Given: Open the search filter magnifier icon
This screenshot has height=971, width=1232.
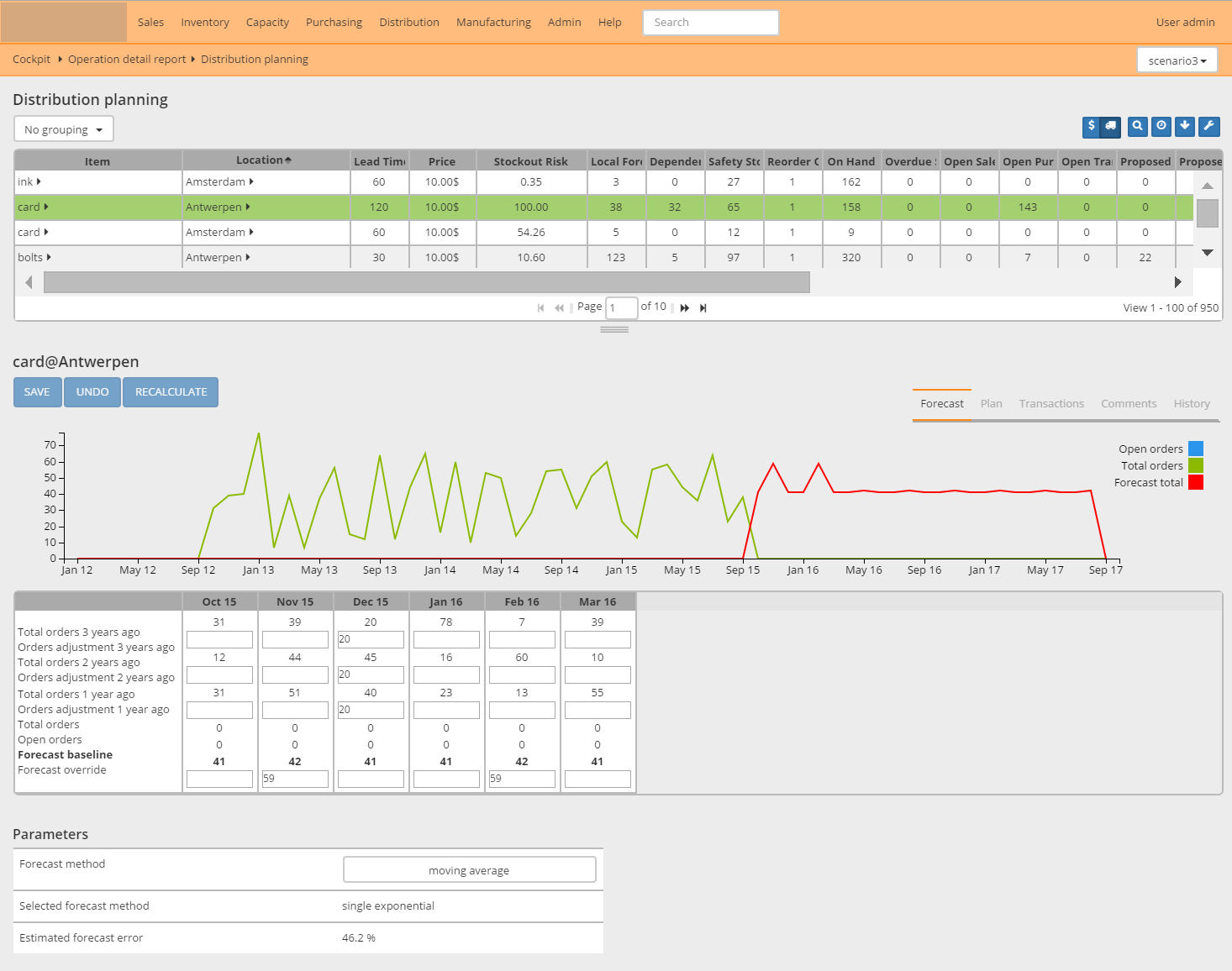Looking at the screenshot, I should [1137, 127].
